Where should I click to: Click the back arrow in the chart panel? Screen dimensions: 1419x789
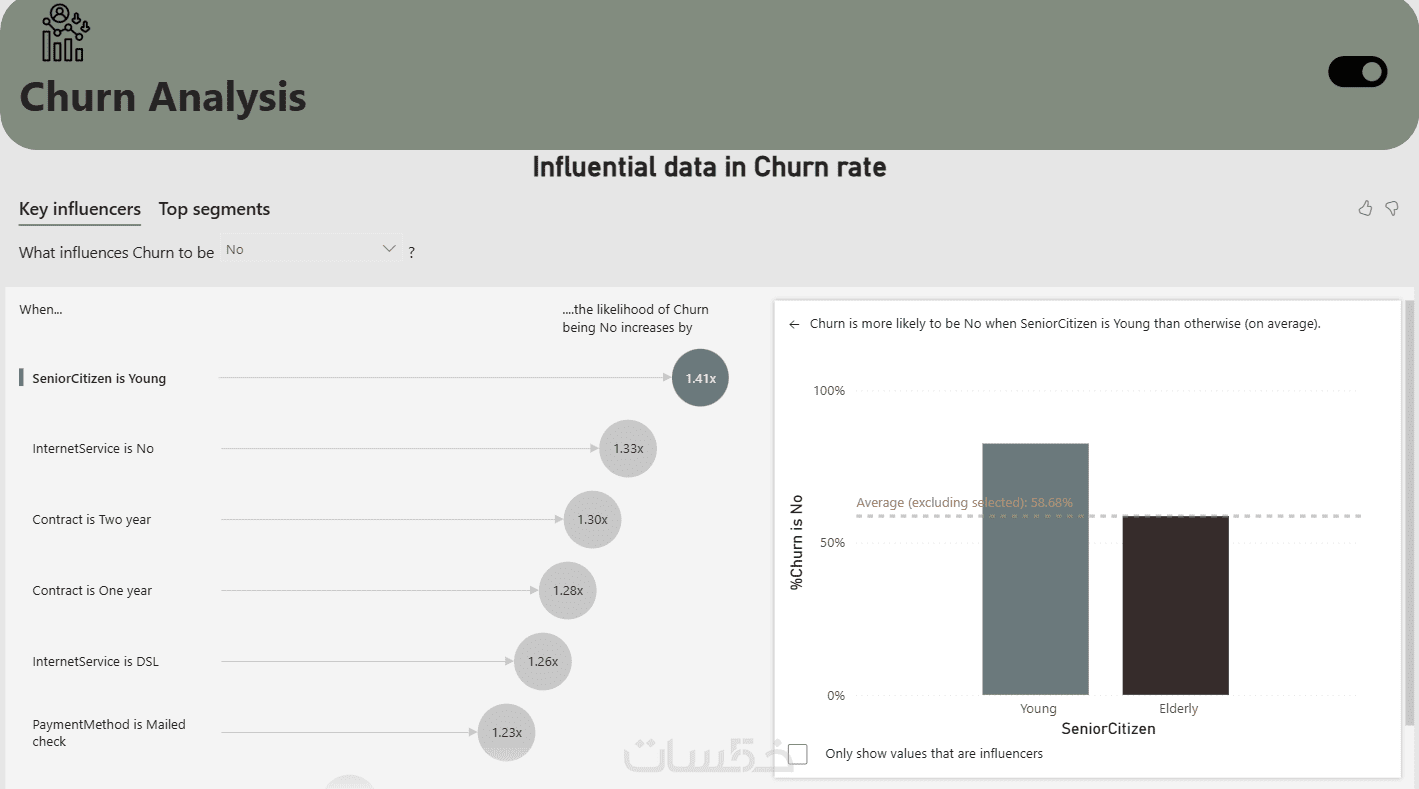[794, 324]
